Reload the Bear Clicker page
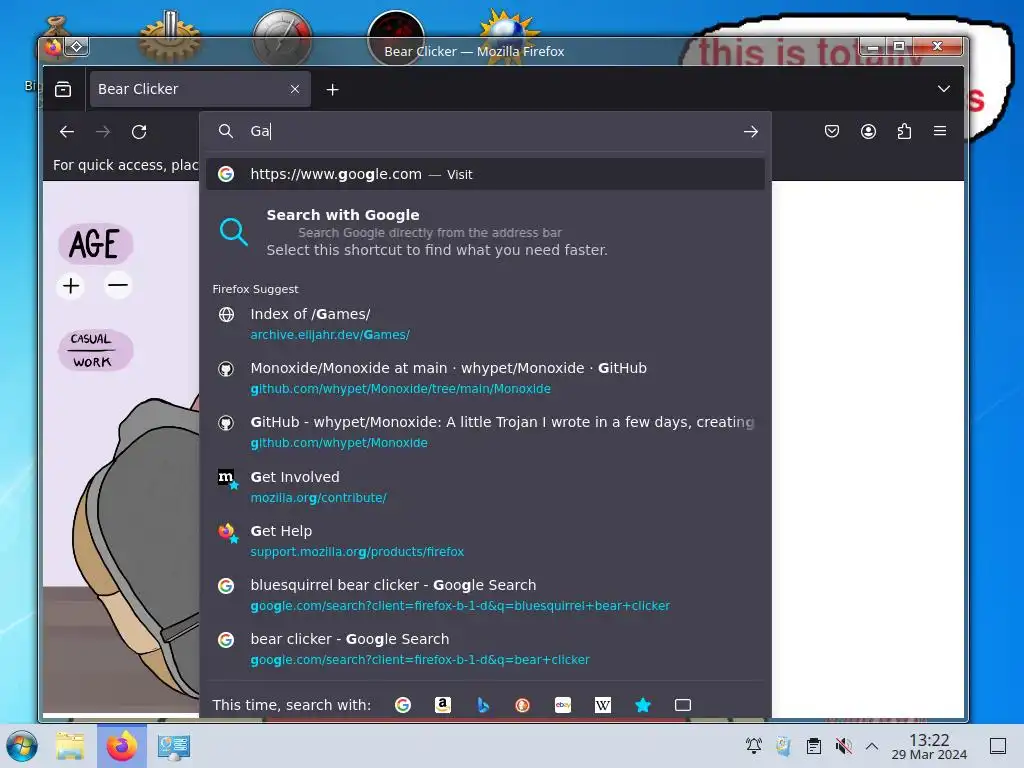This screenshot has width=1024, height=768. 139,131
